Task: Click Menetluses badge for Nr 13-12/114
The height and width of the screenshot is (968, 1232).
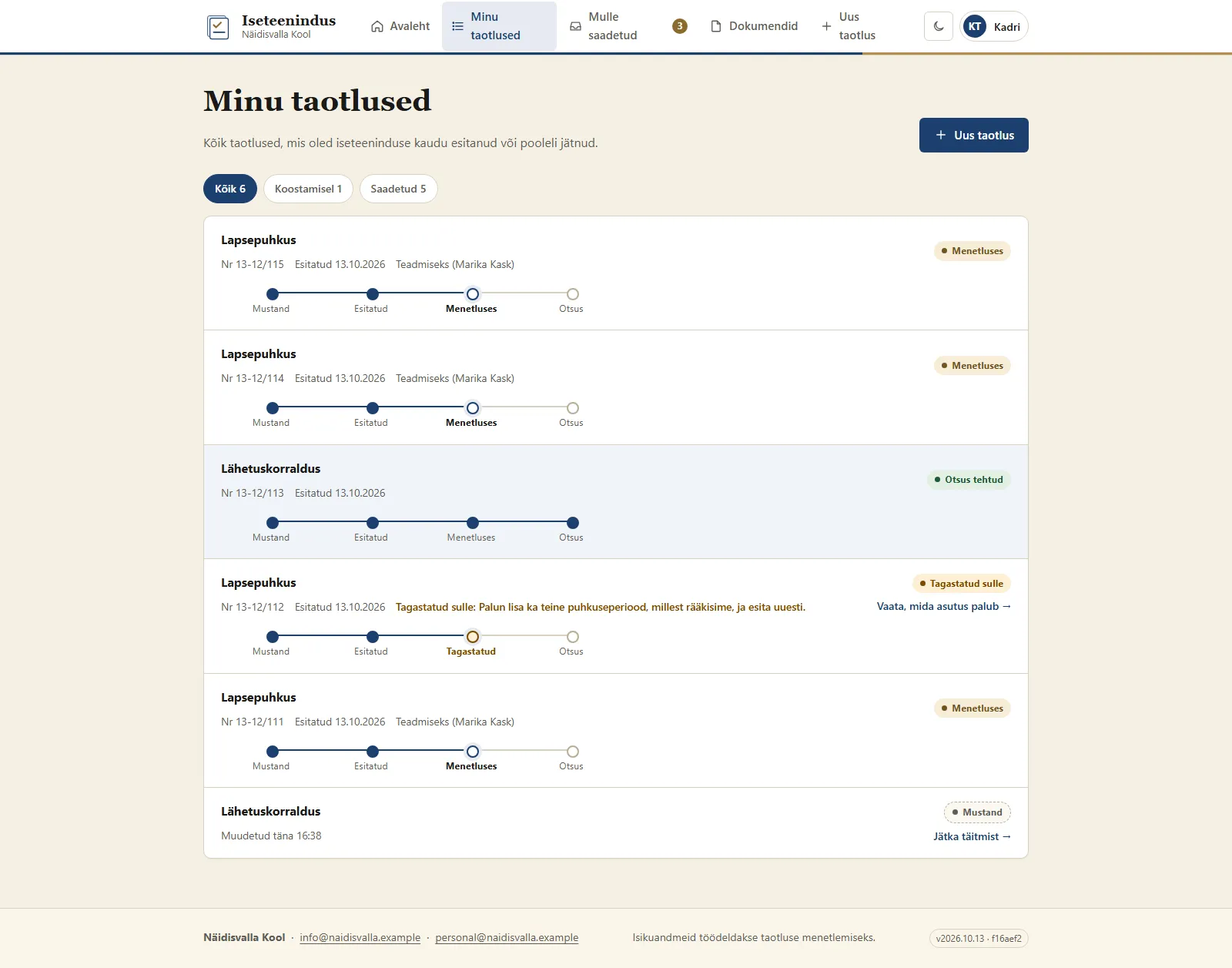Action: 972,366
